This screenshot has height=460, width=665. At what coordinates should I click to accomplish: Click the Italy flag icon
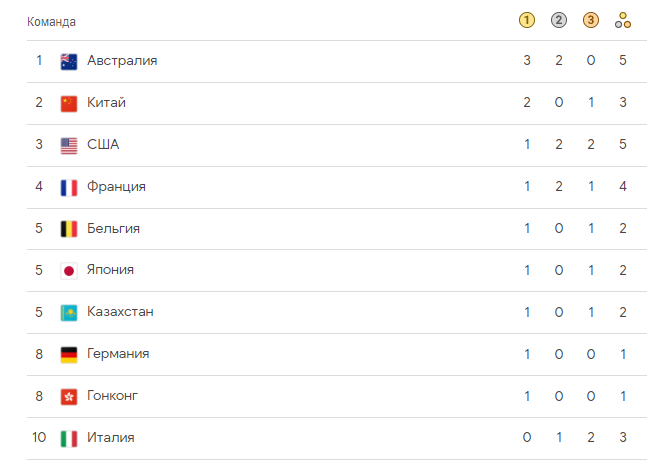[x=69, y=438]
